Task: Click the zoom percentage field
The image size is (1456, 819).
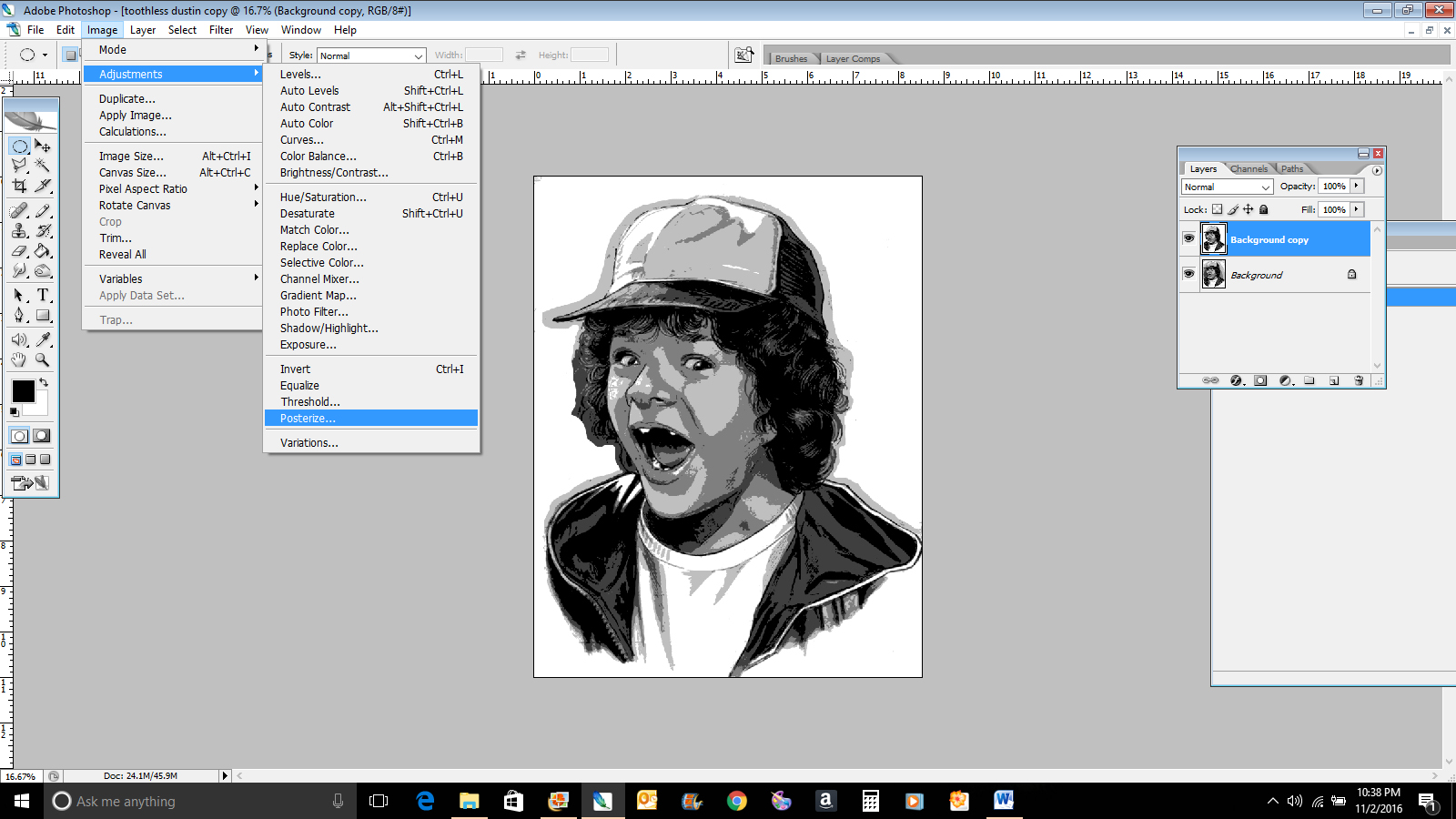Action: (x=21, y=776)
